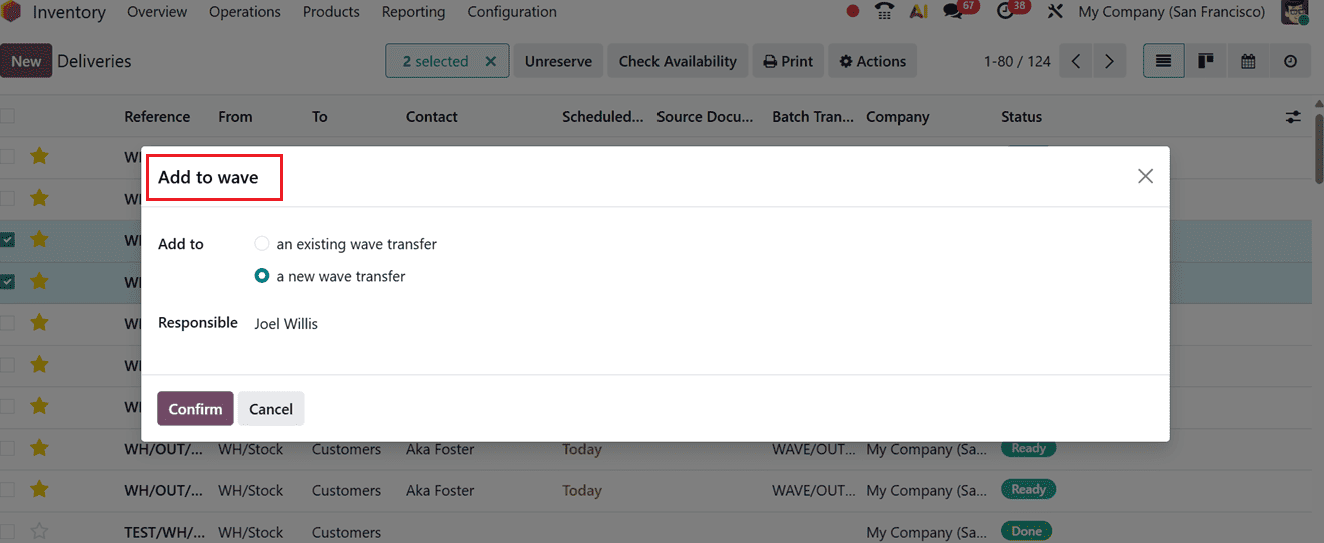The width and height of the screenshot is (1324, 543).
Task: Open the Actions dropdown menu
Action: point(872,61)
